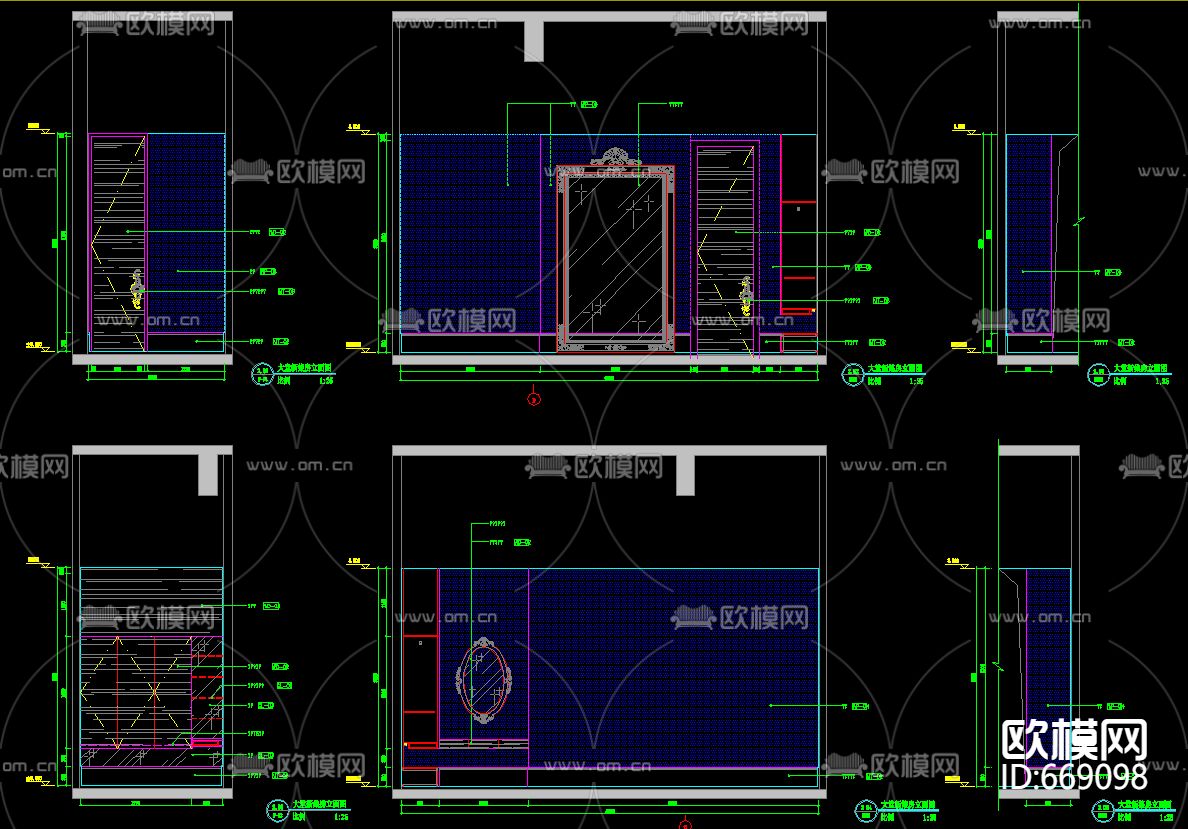The width and height of the screenshot is (1188, 829).
Task: Click the break-line symbol in the bottom-right elevation
Action: click(x=998, y=666)
